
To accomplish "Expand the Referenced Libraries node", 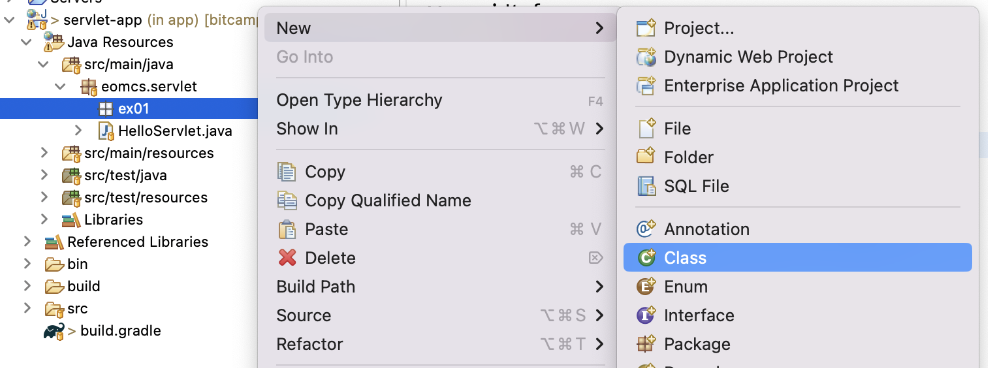I will tap(27, 241).
